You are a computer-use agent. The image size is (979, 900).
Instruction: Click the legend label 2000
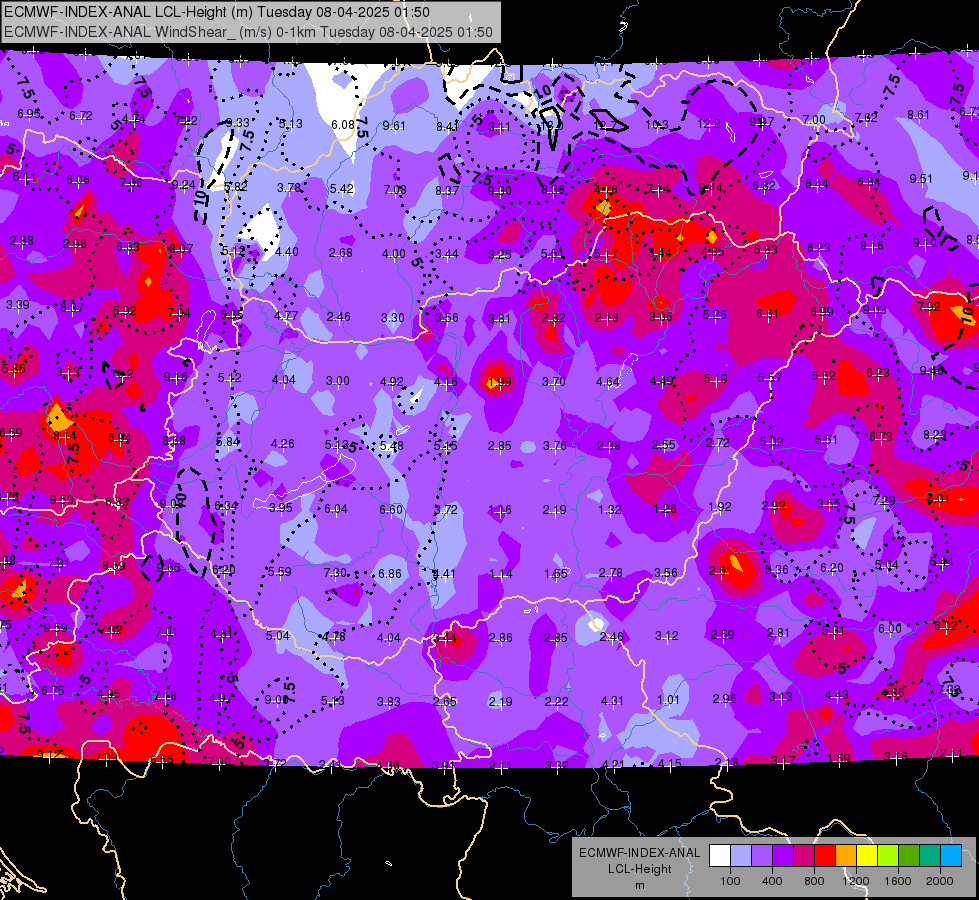tap(939, 881)
